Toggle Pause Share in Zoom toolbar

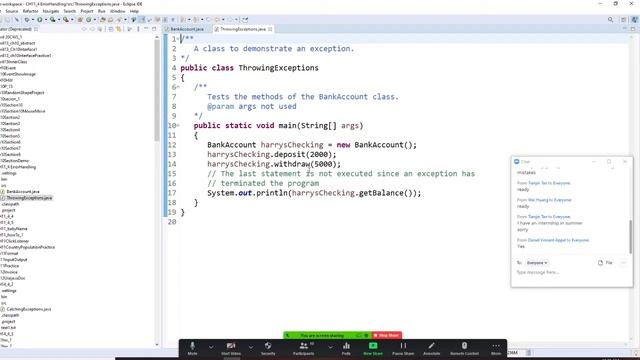(x=403, y=348)
